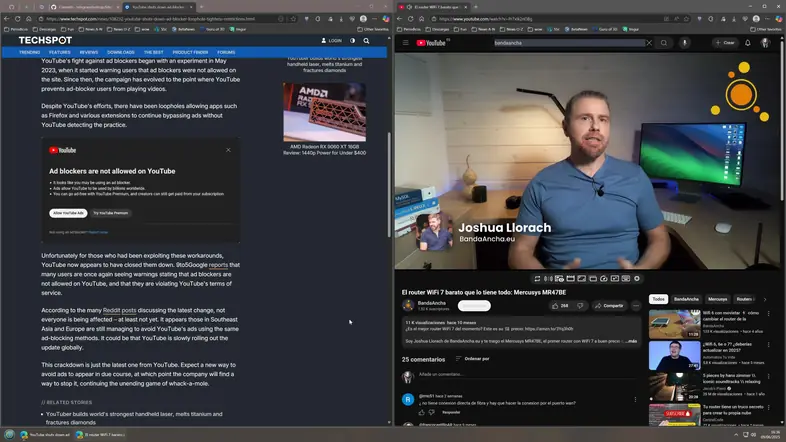Add a comment in Añade un comentario
The image size is (786, 442).
tap(526, 374)
